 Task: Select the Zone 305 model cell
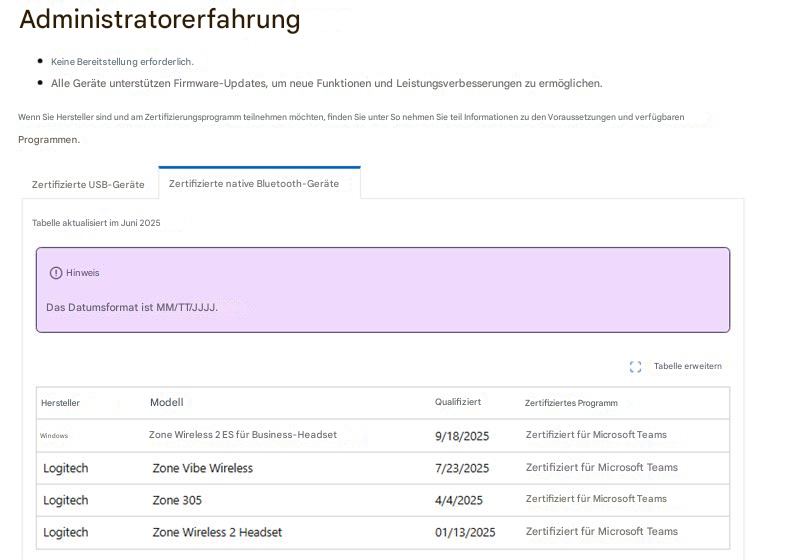pos(177,500)
